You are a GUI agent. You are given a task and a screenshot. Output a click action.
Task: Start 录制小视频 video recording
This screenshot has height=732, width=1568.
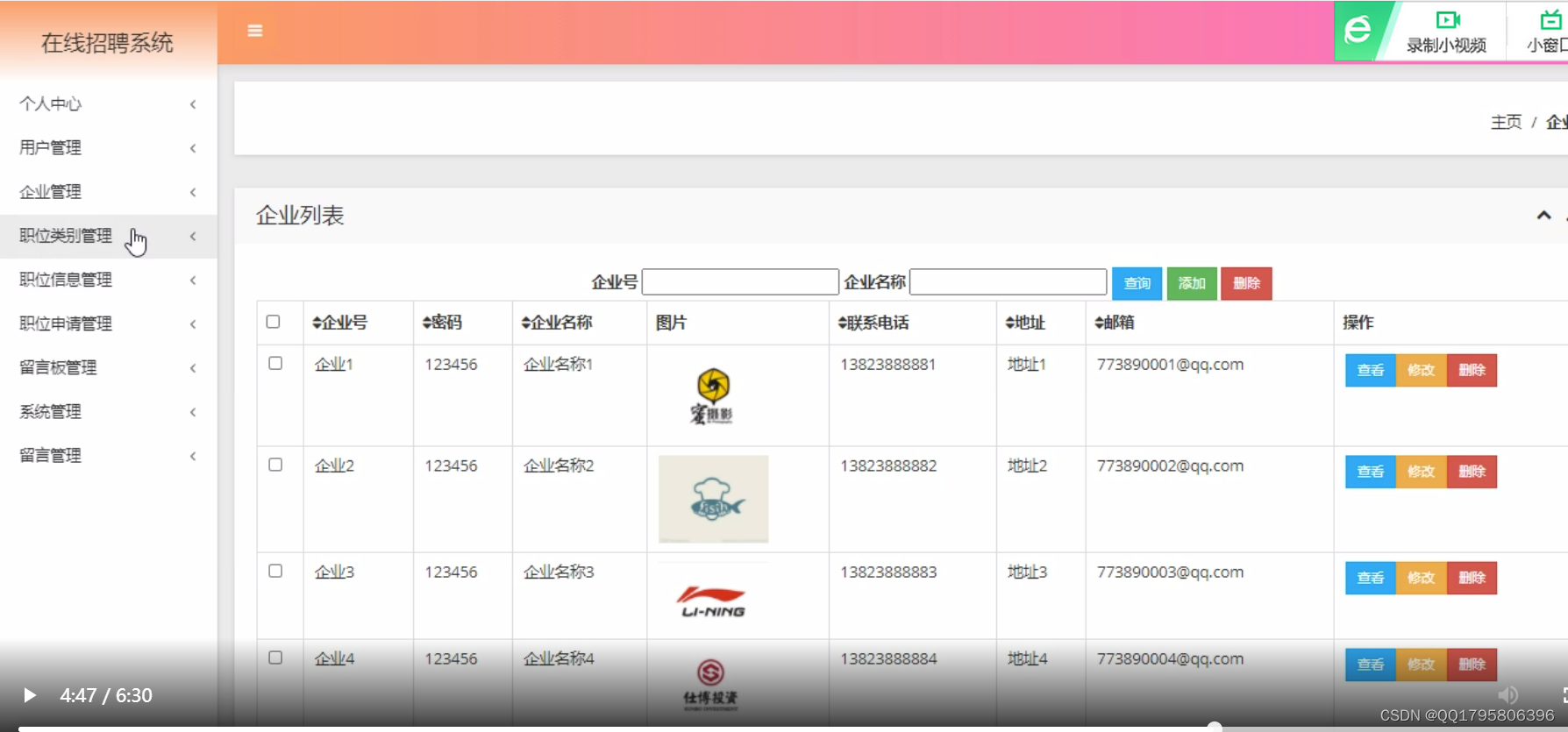click(1447, 32)
